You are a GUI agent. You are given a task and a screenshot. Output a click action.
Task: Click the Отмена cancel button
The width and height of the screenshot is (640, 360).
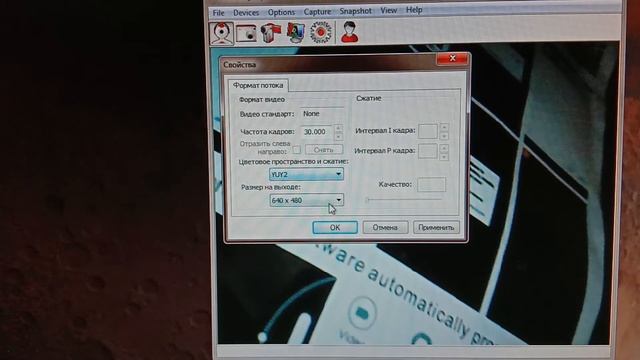tap(385, 227)
